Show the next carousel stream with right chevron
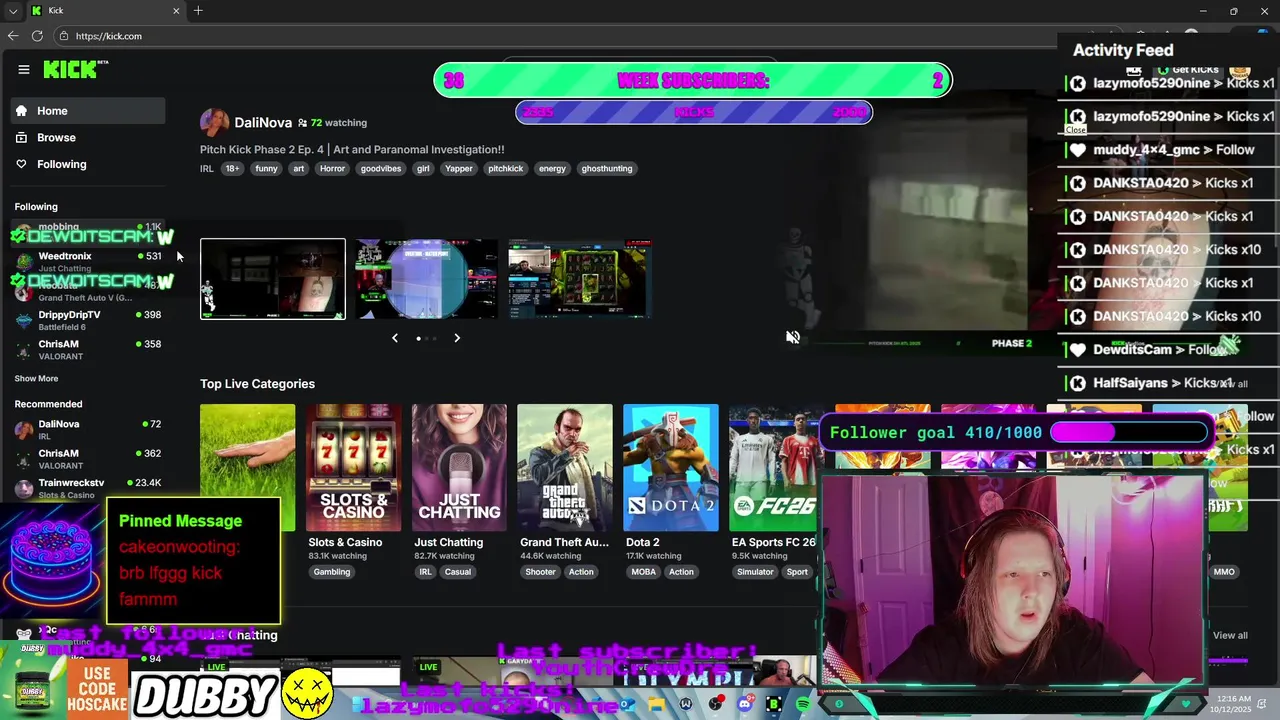 [457, 338]
